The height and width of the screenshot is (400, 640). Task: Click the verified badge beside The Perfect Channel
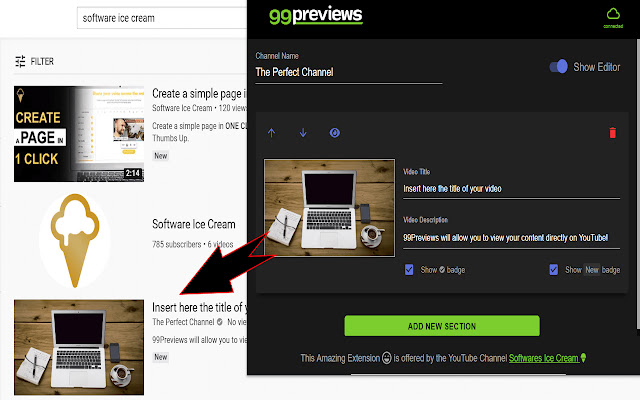[x=220, y=322]
